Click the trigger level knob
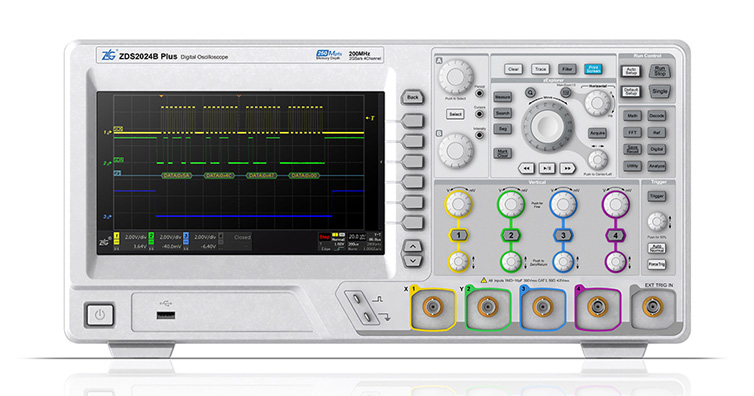Screen dimensions: 754x396 pos(657,222)
